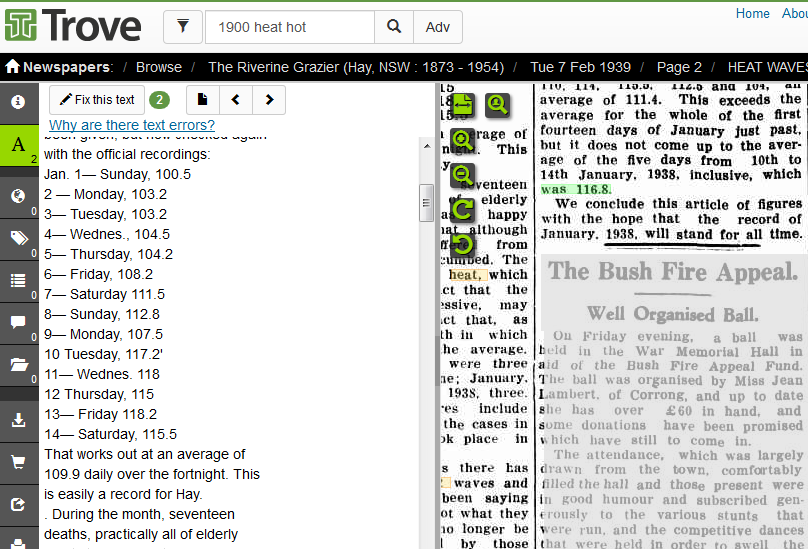This screenshot has width=808, height=549.
Task: Select the article text tab
Action: click(x=19, y=146)
